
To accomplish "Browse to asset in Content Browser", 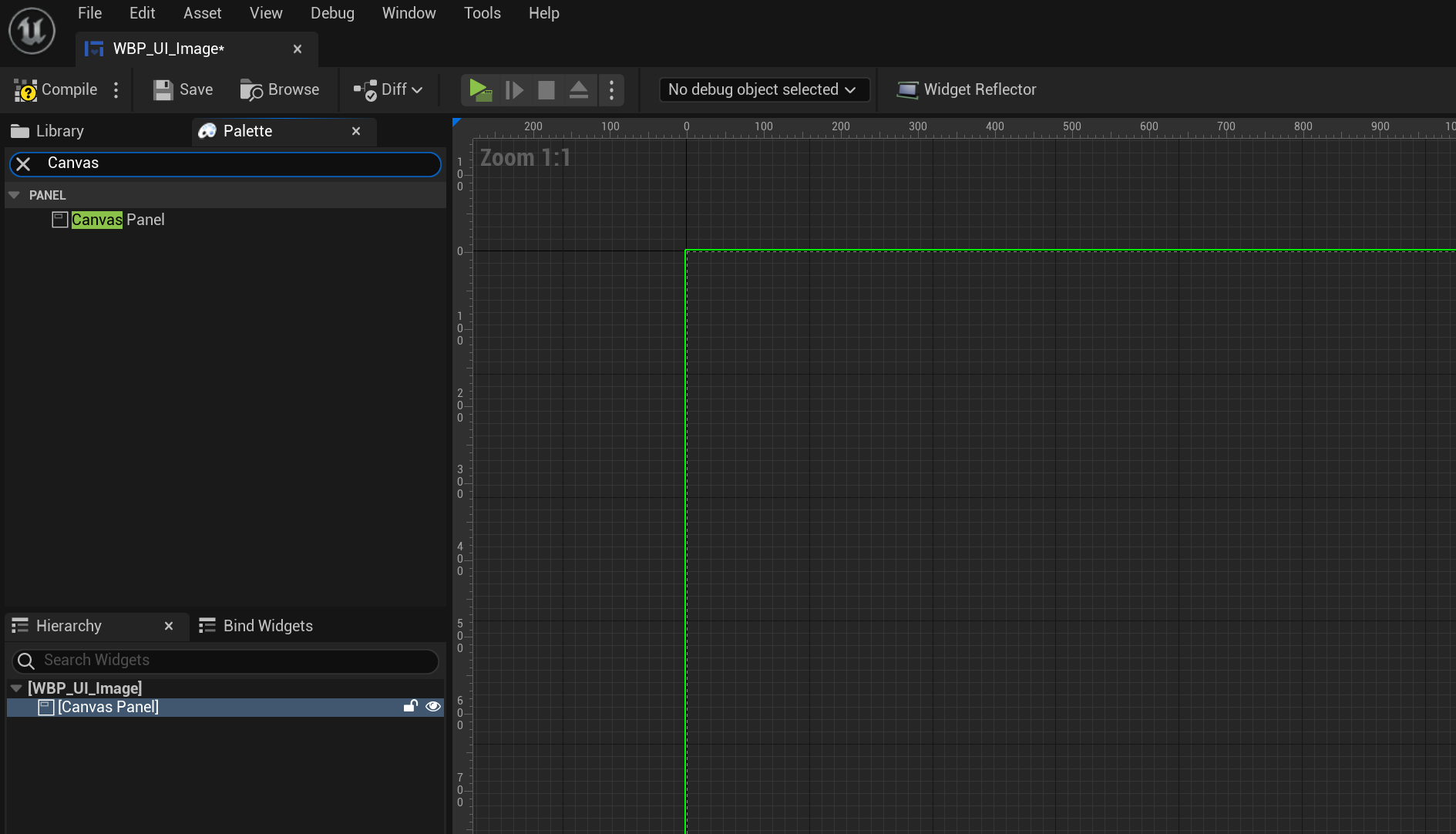I will [x=279, y=89].
